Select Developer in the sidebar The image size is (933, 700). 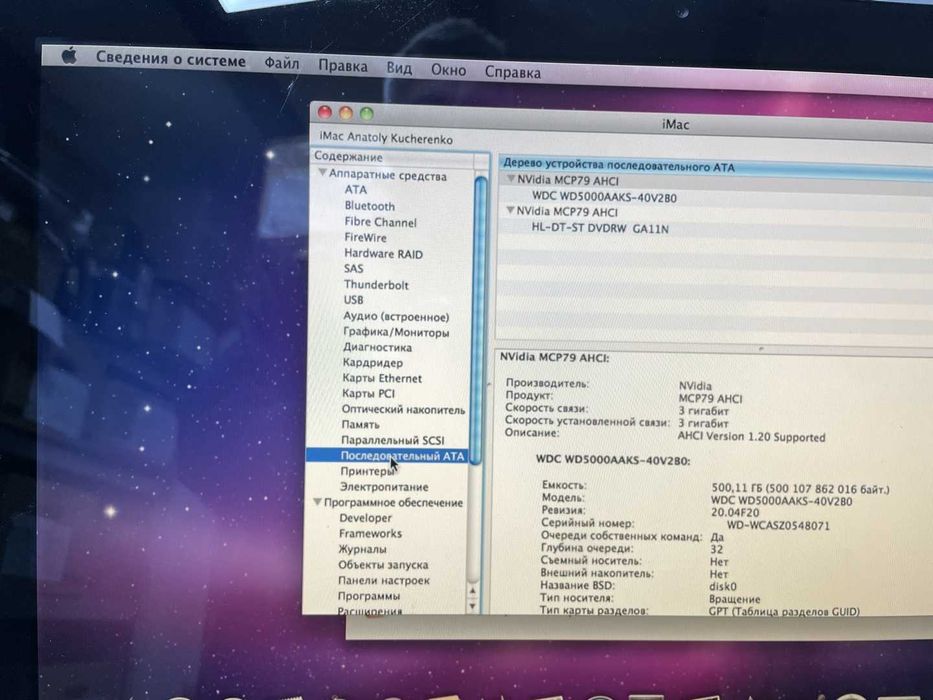coord(365,518)
